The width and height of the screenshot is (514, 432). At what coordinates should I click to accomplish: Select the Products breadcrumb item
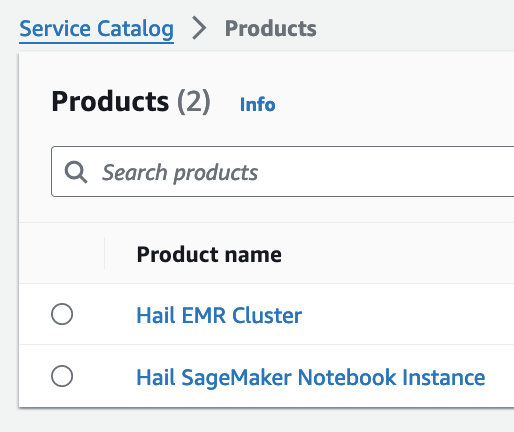270,28
